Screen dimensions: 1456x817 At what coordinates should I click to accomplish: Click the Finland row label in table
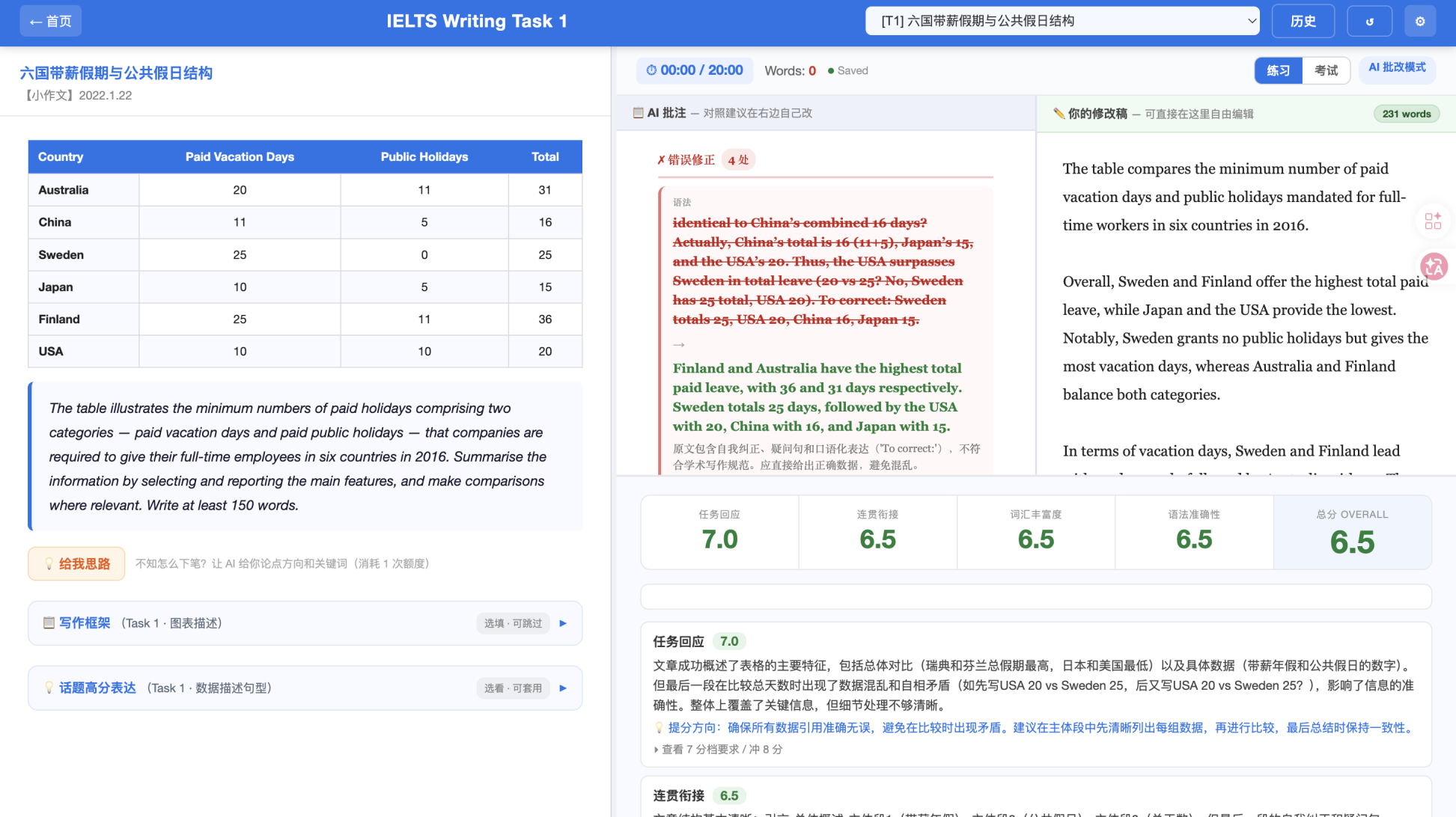point(59,319)
